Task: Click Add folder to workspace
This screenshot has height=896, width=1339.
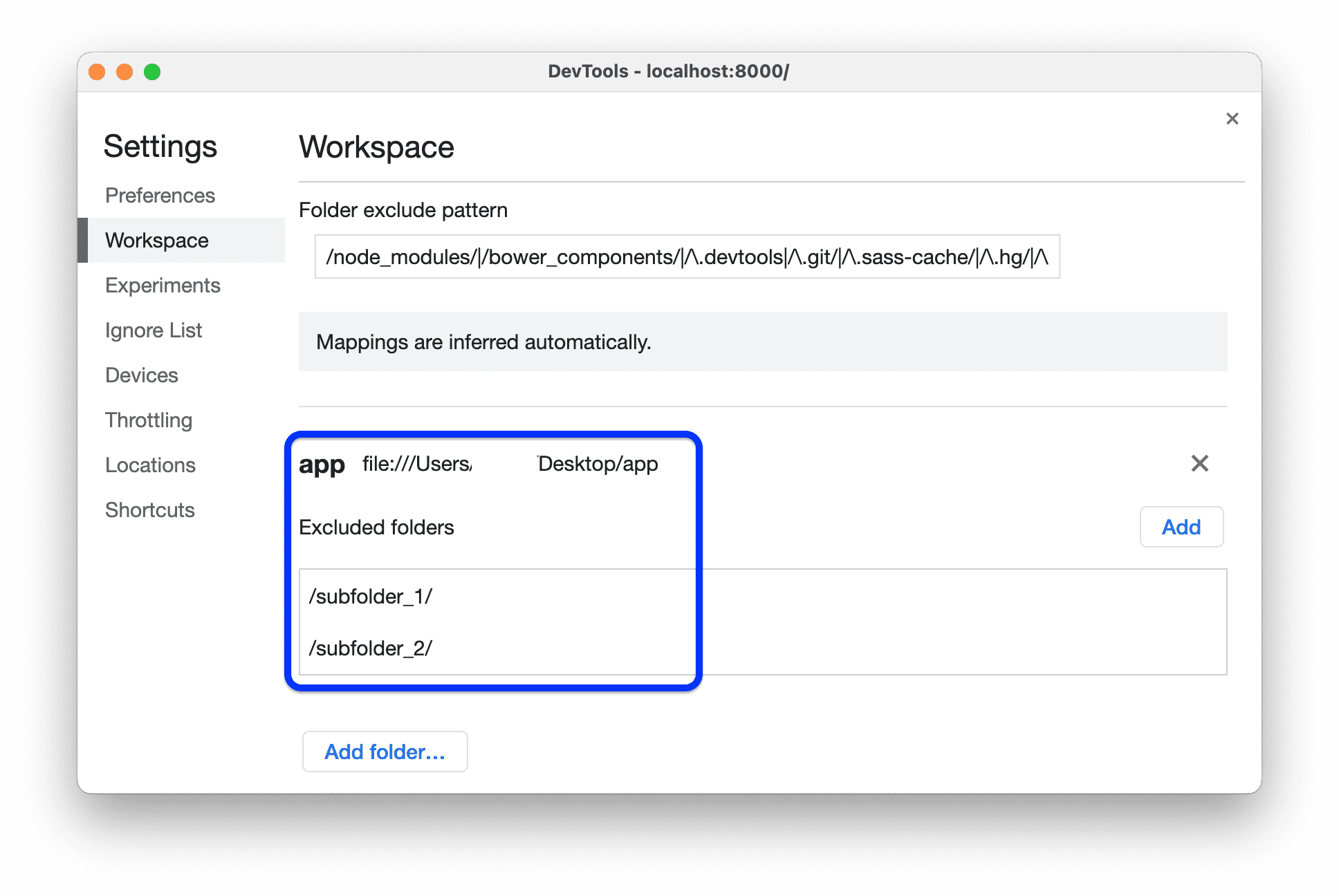Action: pyautogui.click(x=384, y=751)
